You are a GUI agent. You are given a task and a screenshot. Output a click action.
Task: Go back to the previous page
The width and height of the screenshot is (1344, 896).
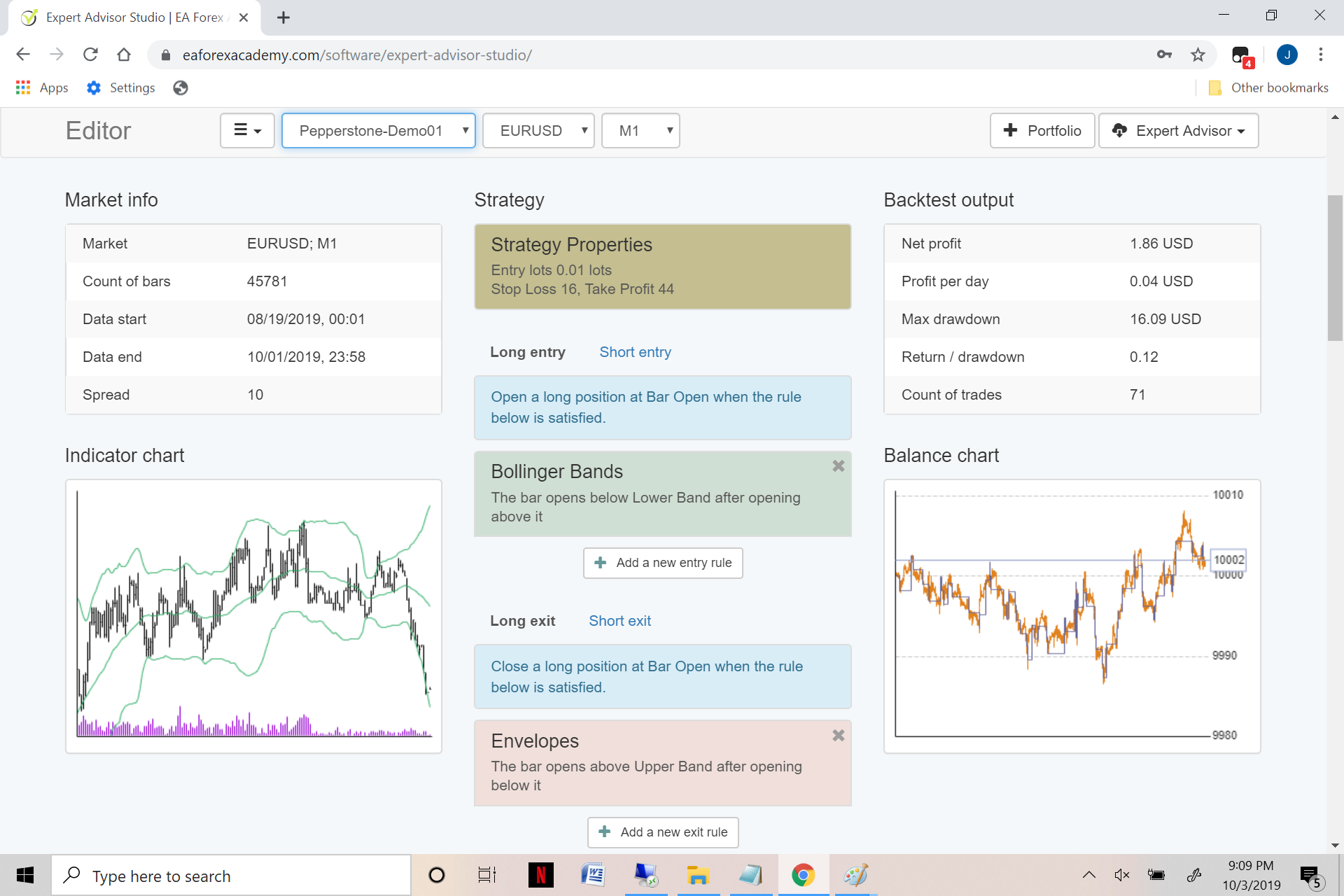coord(23,55)
